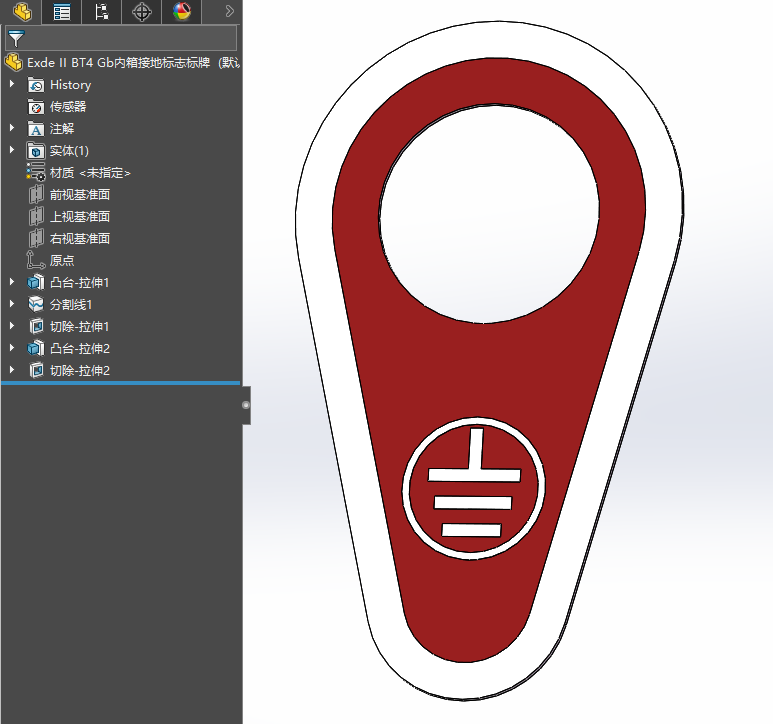Expand the 凸台-拉伸1 feature
This screenshot has width=773, height=724.
(12, 282)
